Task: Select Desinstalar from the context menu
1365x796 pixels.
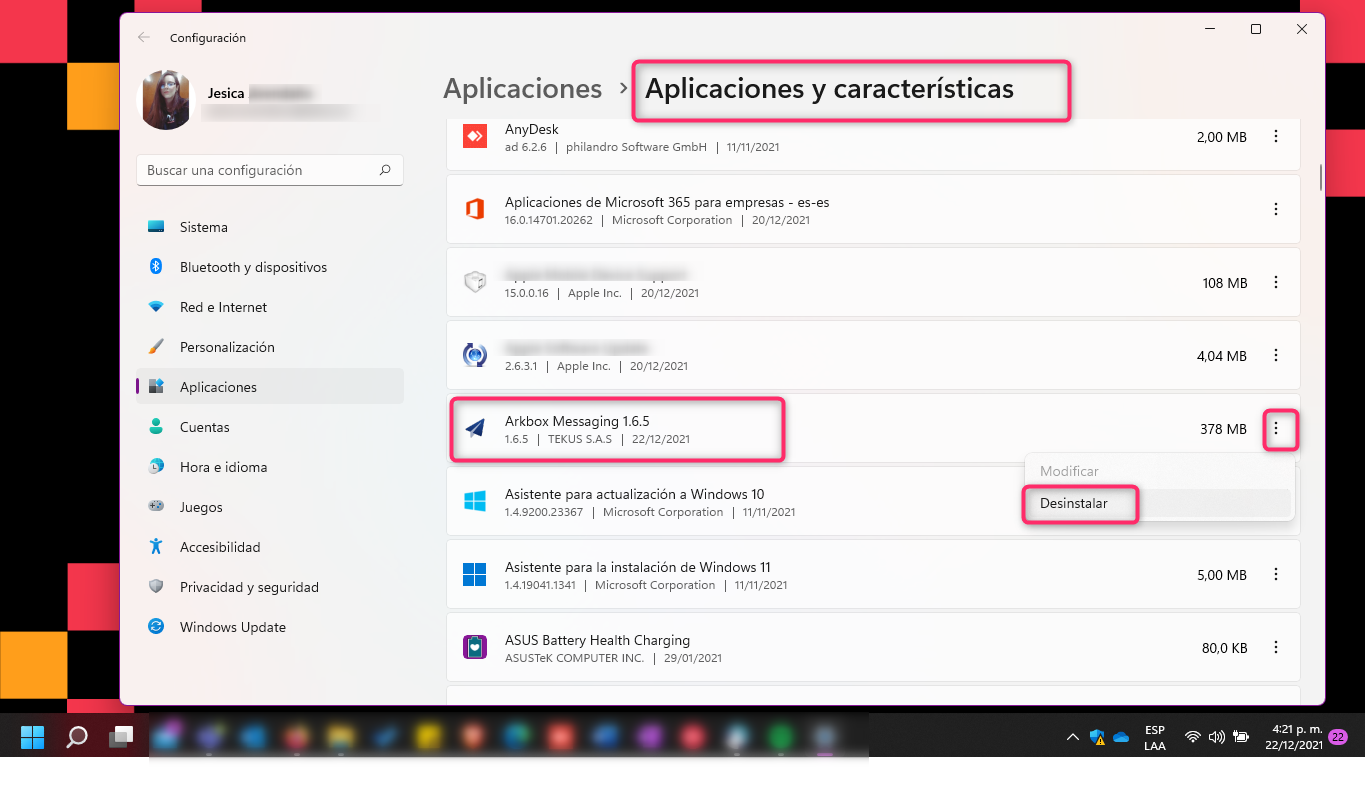Action: [1074, 504]
